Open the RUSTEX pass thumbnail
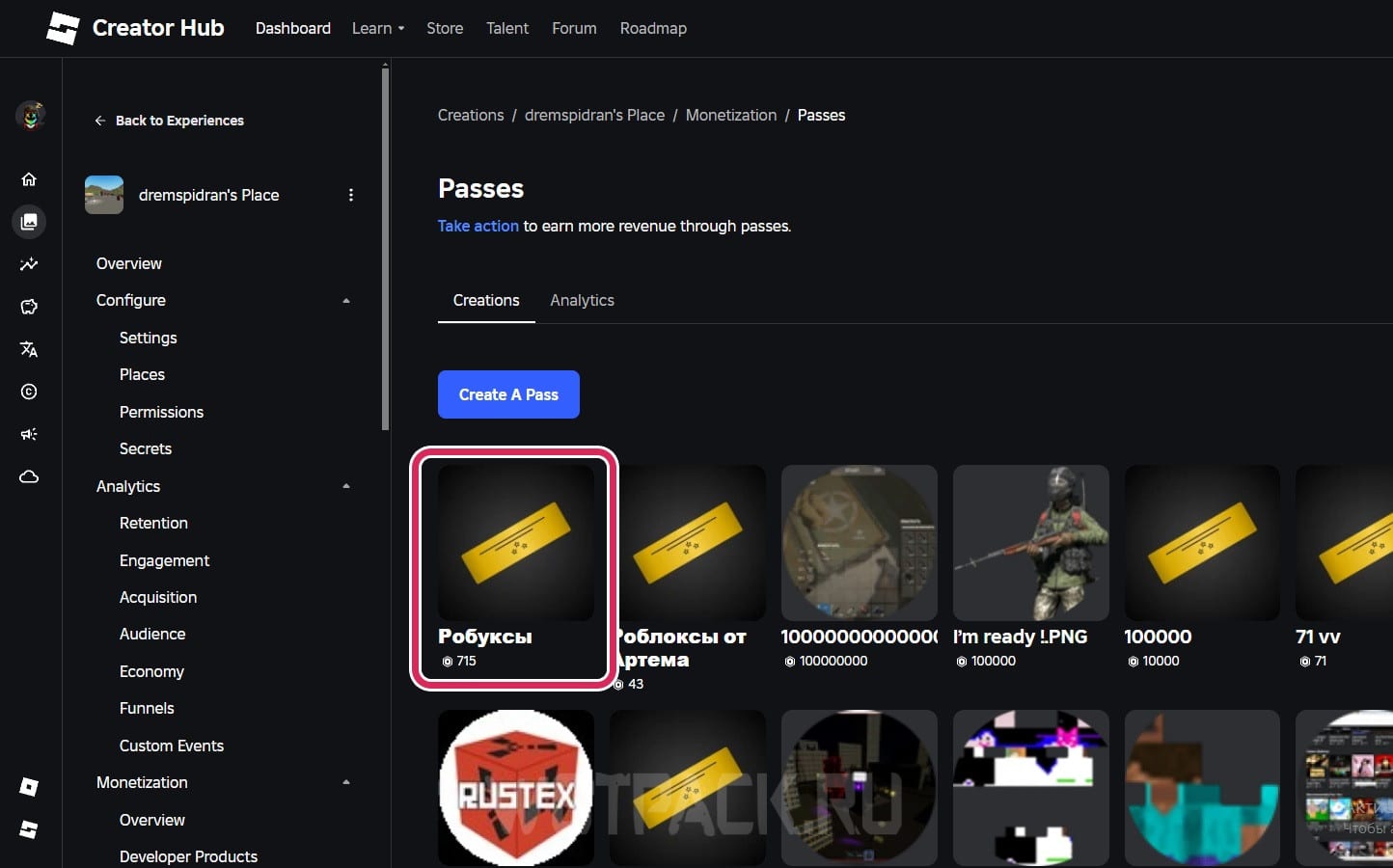This screenshot has height=868, width=1393. click(x=516, y=788)
